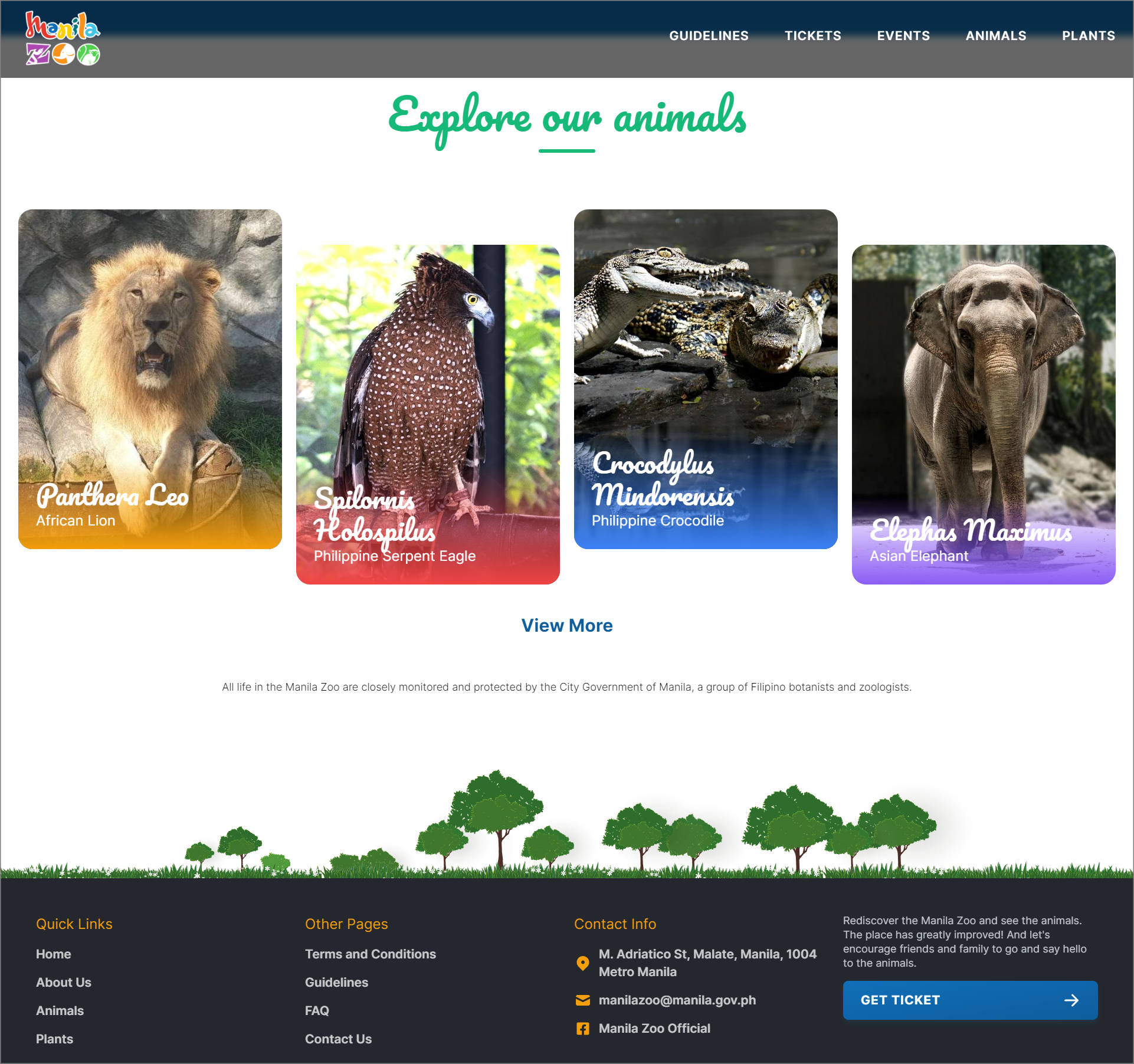Click the manilazoo@manila.gov.ph email link
The height and width of the screenshot is (1064, 1134).
coord(677,1000)
